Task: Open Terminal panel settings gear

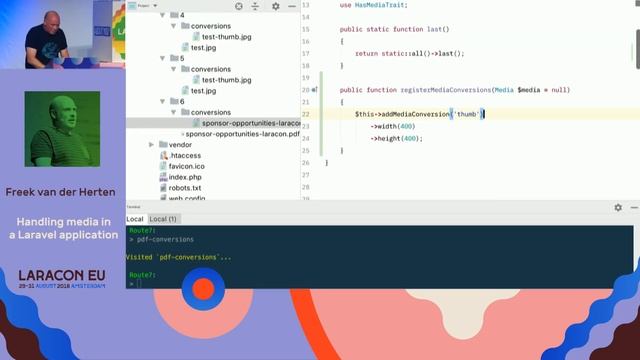Action: [x=618, y=207]
